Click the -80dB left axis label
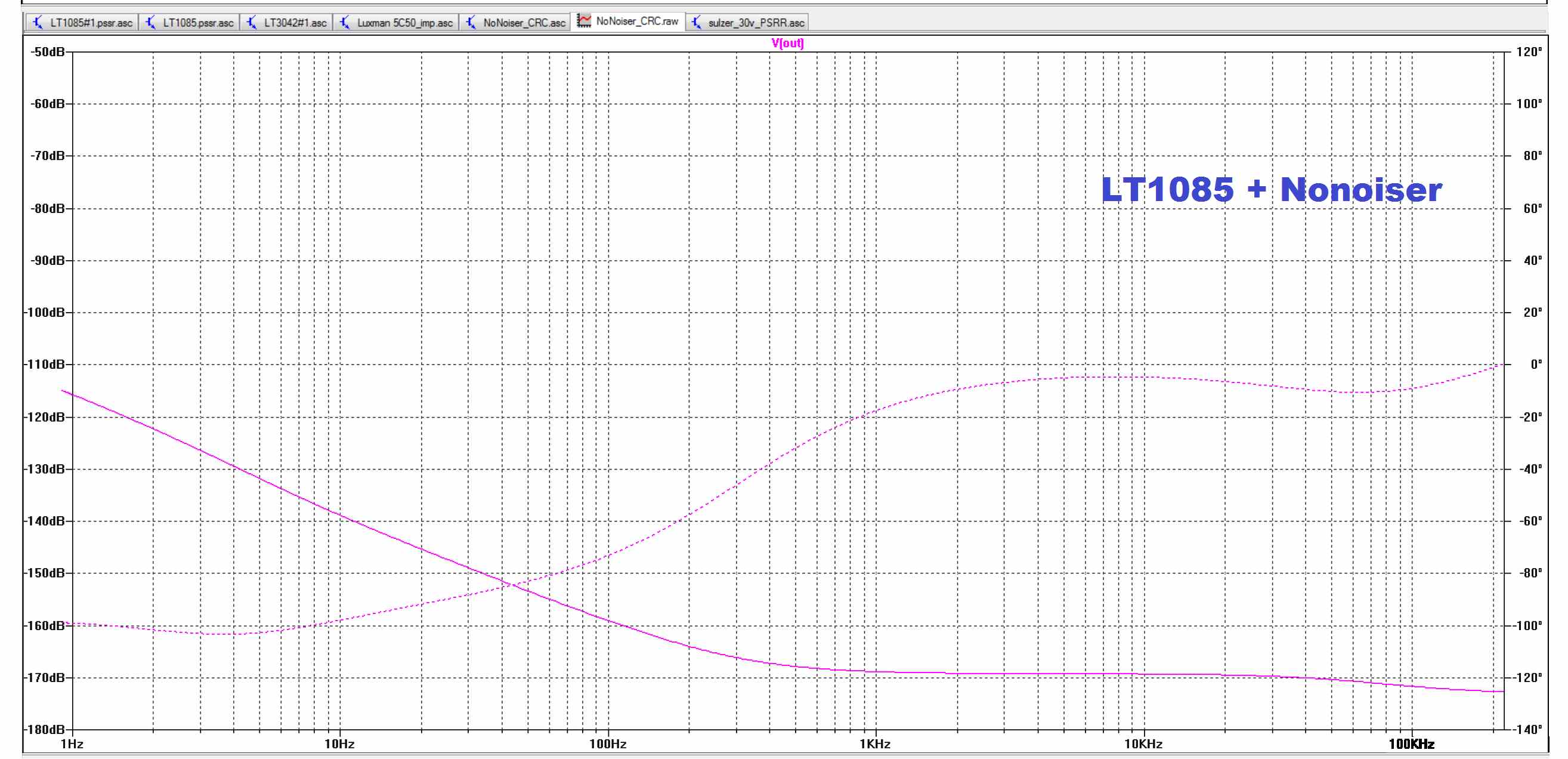 coord(48,208)
